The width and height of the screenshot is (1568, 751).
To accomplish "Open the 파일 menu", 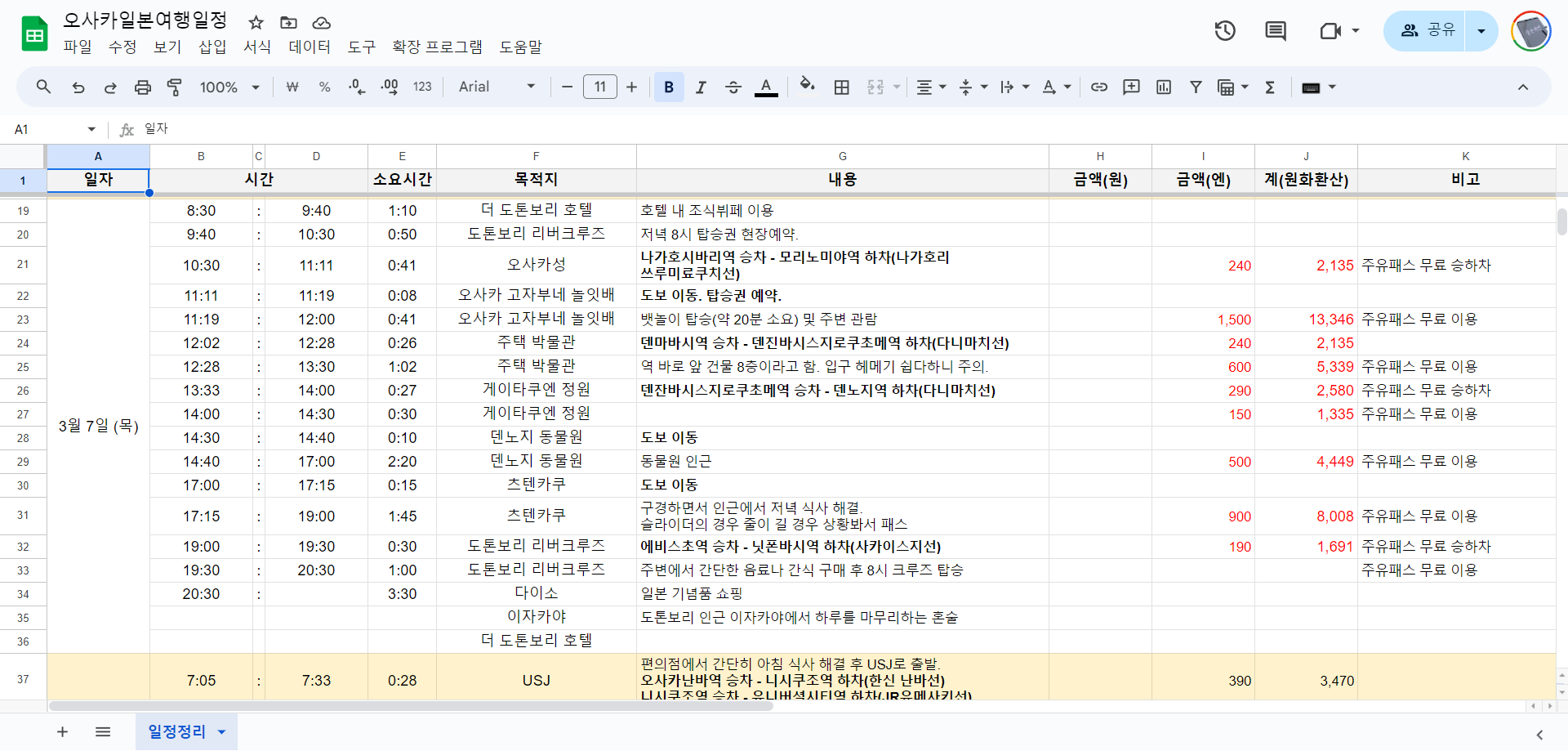I will 78,47.
